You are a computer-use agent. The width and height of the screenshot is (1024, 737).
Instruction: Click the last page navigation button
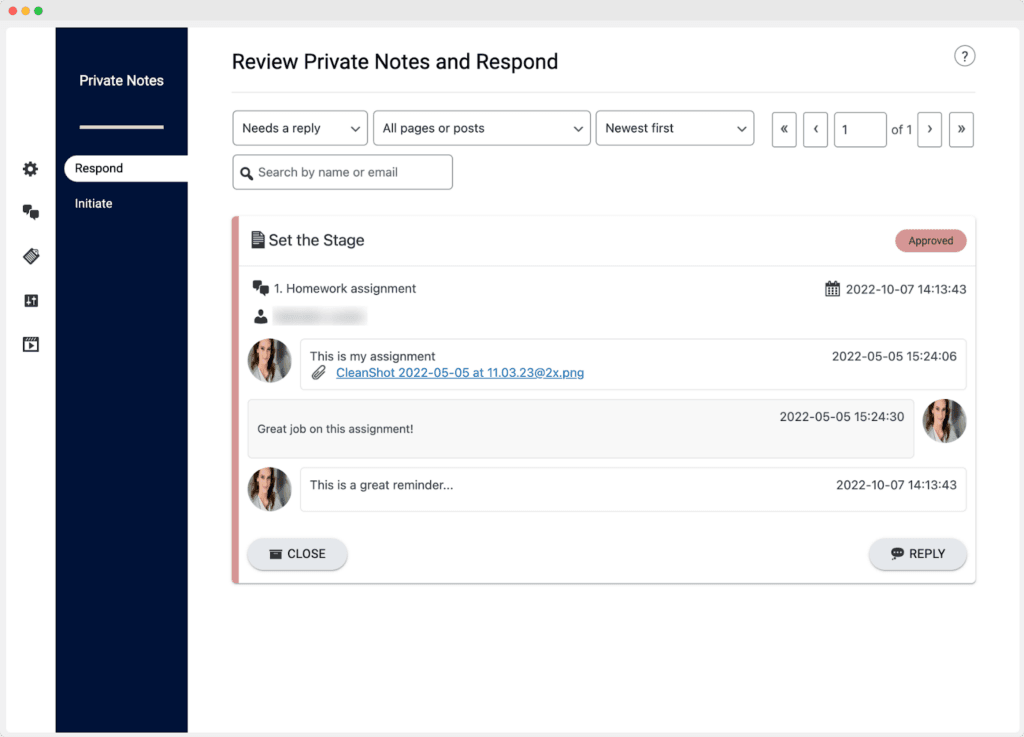click(x=961, y=129)
